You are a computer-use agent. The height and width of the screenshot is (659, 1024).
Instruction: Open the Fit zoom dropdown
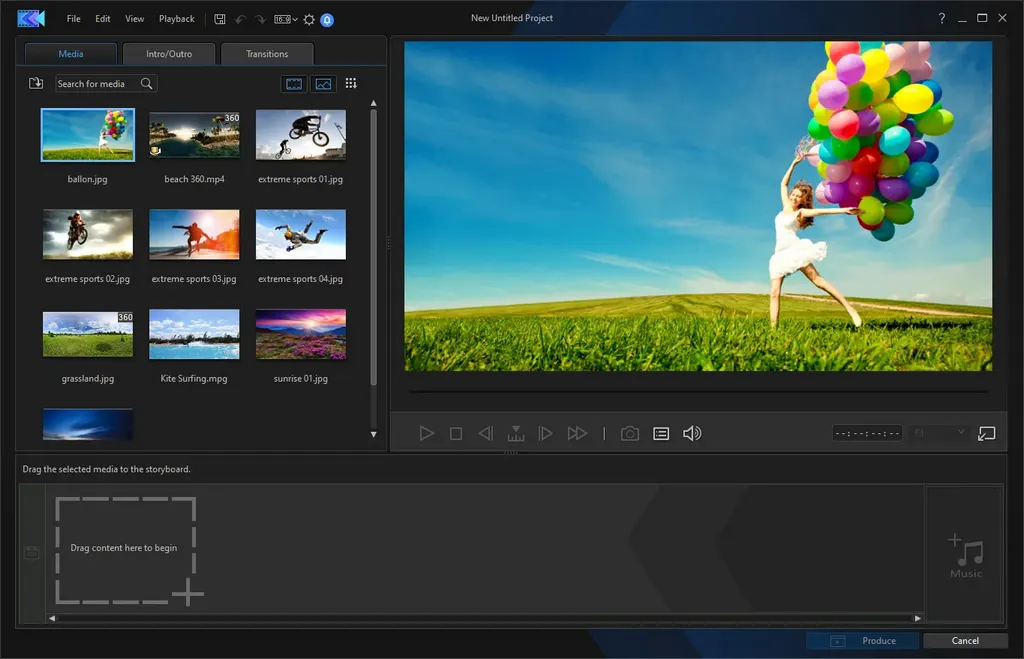[939, 433]
